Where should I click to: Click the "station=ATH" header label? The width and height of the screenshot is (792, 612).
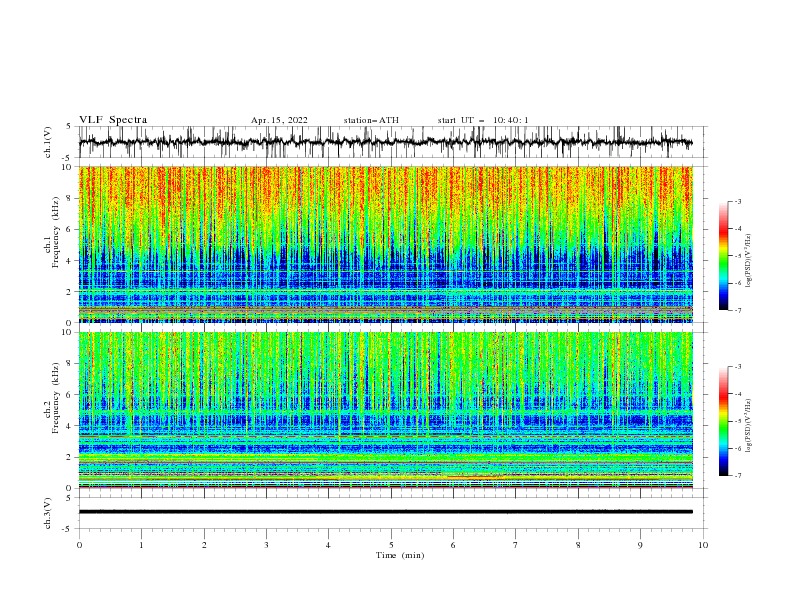pyautogui.click(x=371, y=120)
